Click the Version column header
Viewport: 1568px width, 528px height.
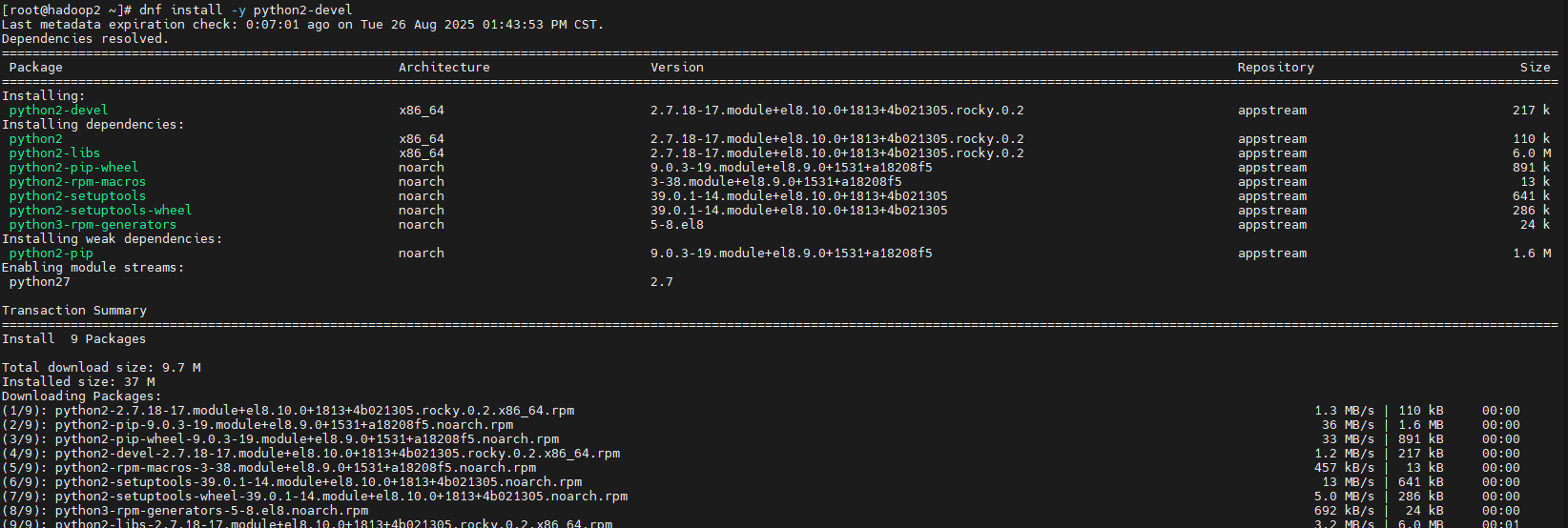pyautogui.click(x=677, y=67)
